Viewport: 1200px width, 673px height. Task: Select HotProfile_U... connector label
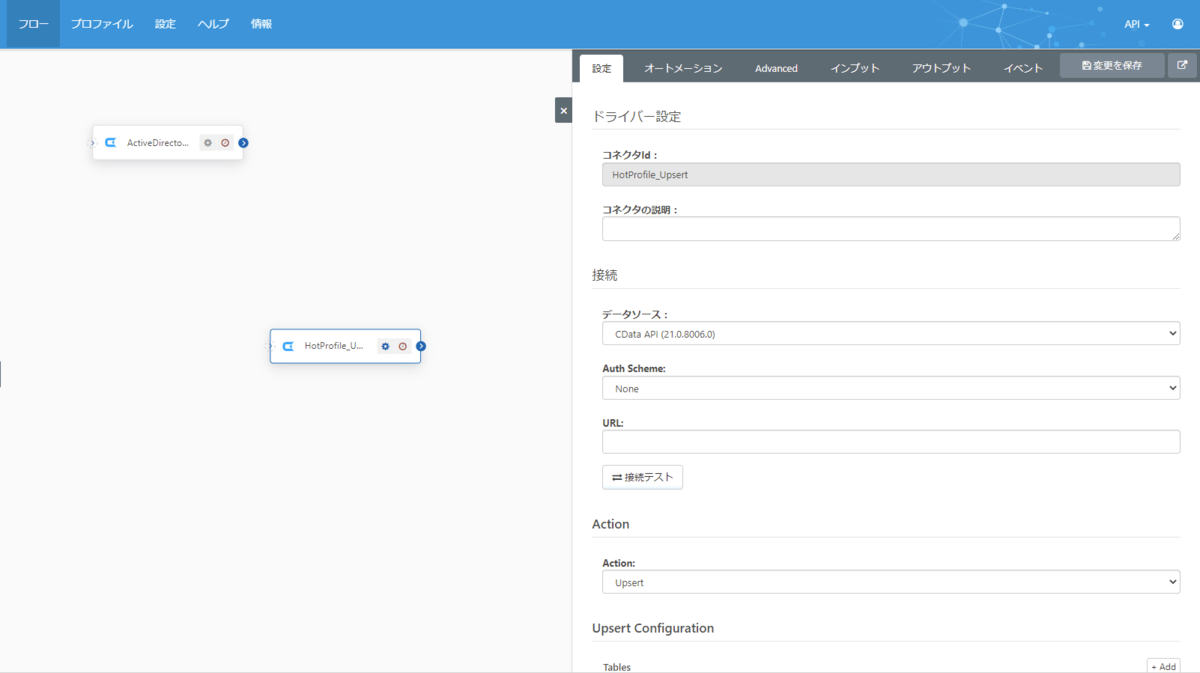(x=334, y=346)
